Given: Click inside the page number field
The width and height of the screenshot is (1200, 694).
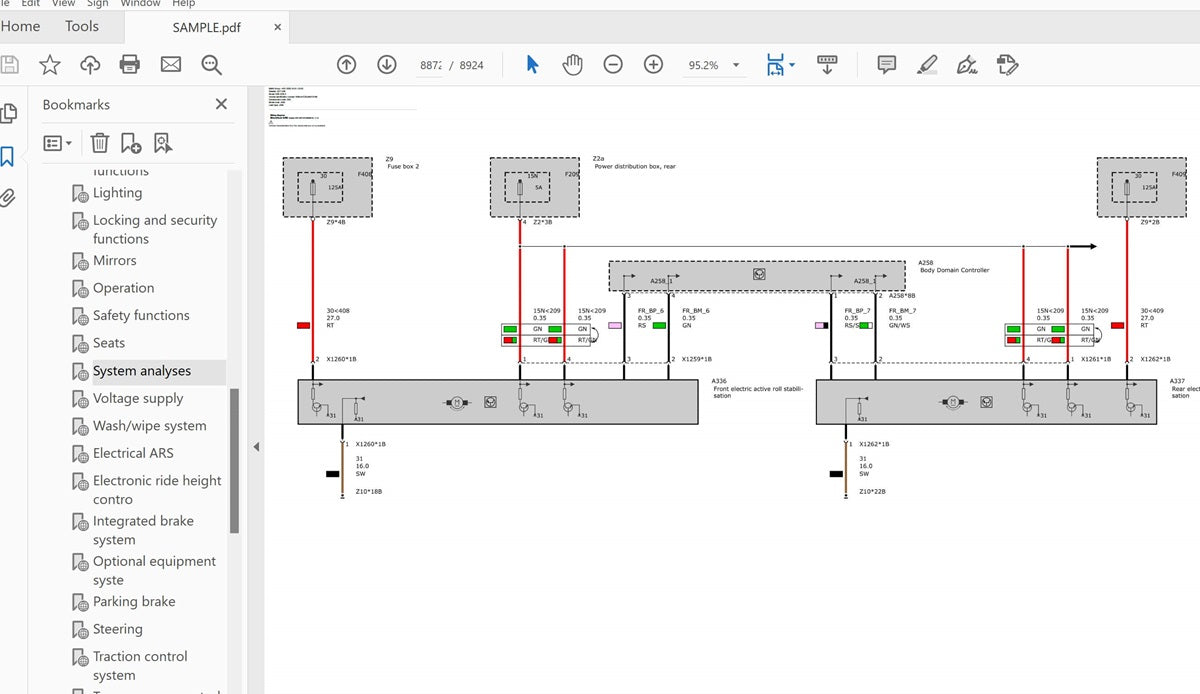Looking at the screenshot, I should point(430,64).
